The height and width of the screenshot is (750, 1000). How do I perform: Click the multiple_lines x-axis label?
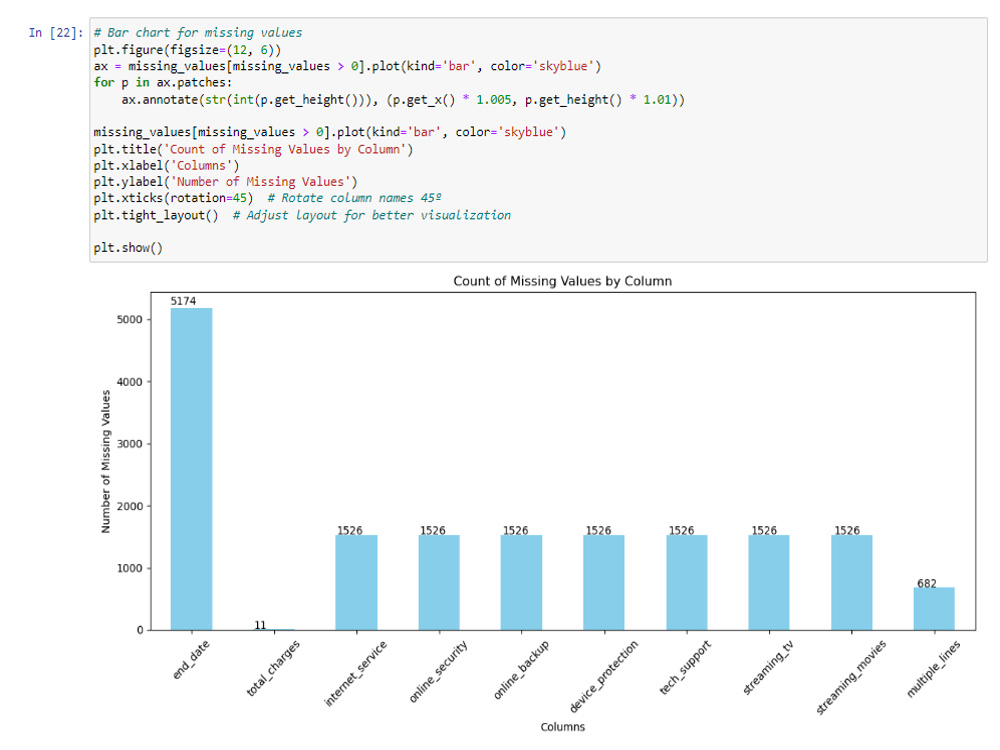pyautogui.click(x=934, y=669)
